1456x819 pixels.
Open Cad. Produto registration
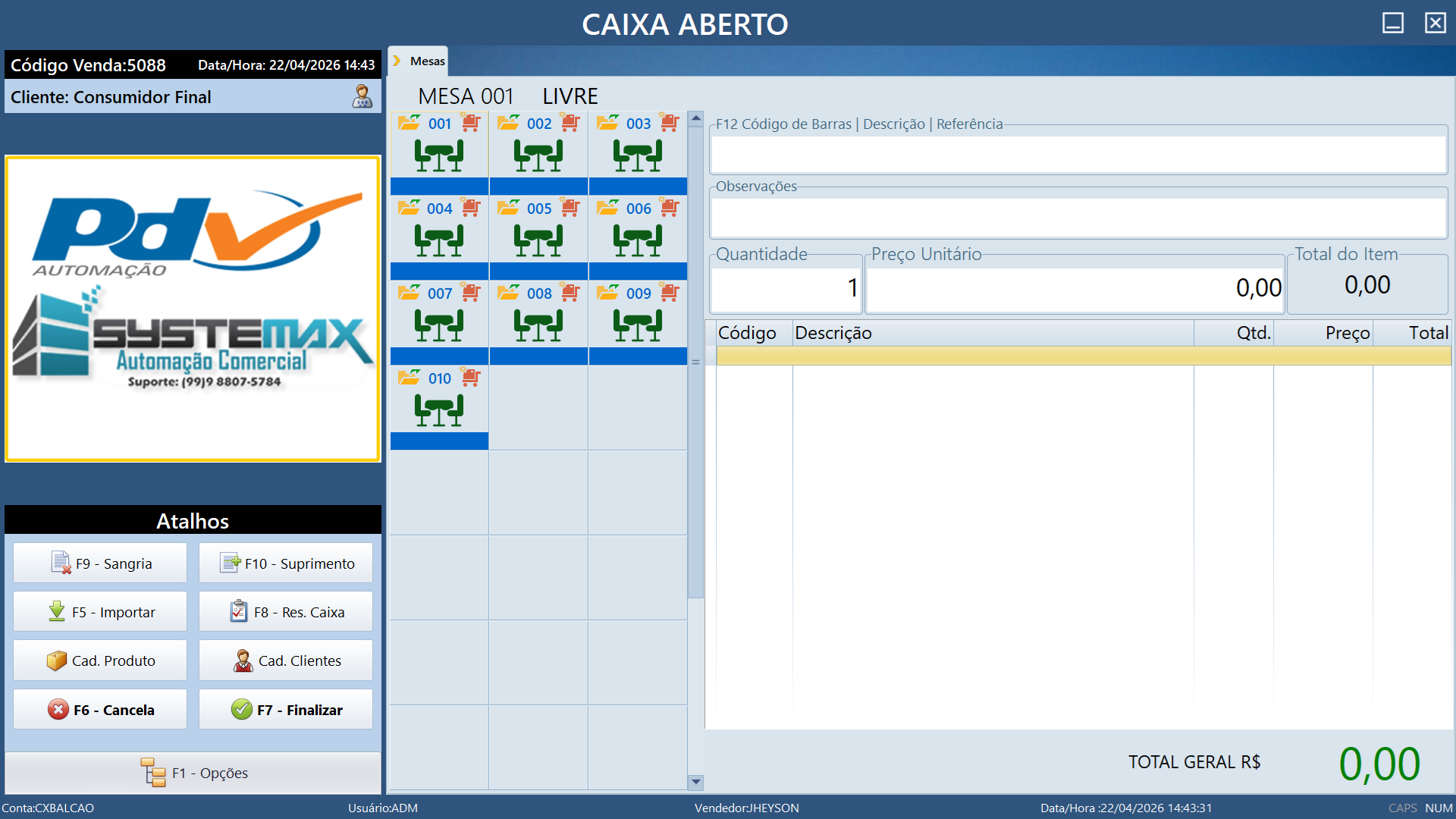tap(100, 661)
